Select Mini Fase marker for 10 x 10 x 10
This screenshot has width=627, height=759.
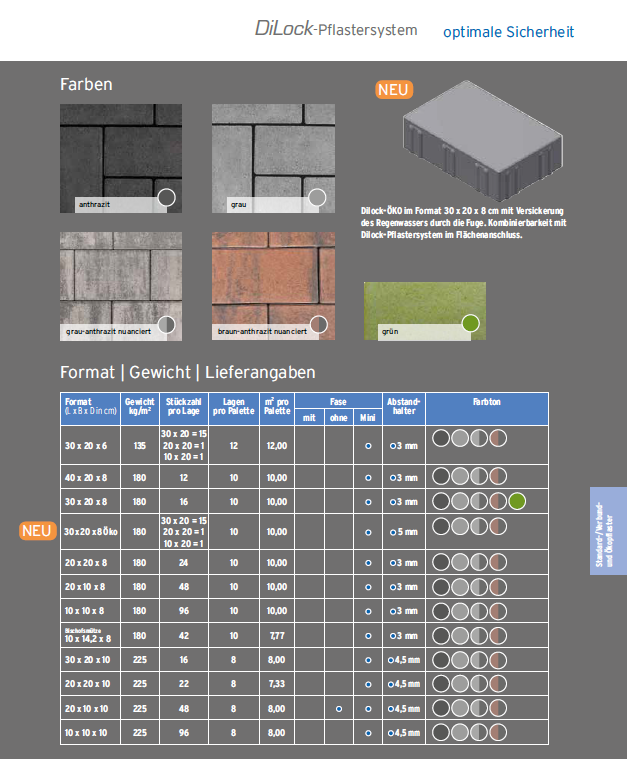pyautogui.click(x=368, y=732)
